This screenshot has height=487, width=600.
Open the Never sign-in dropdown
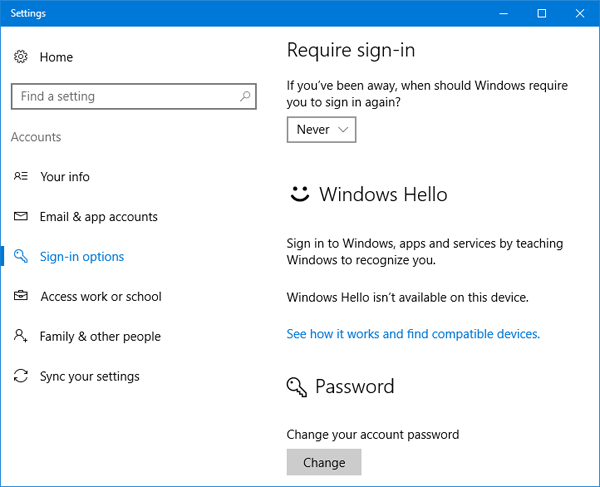(x=321, y=130)
